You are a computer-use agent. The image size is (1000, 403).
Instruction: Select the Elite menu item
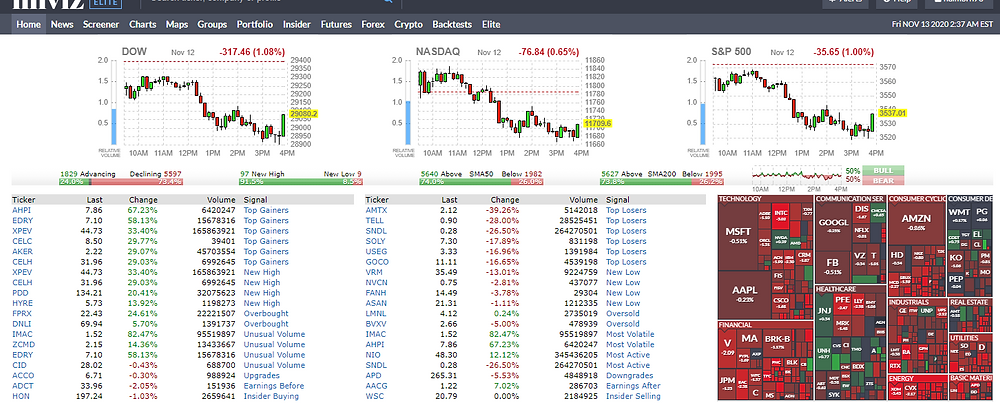(491, 24)
